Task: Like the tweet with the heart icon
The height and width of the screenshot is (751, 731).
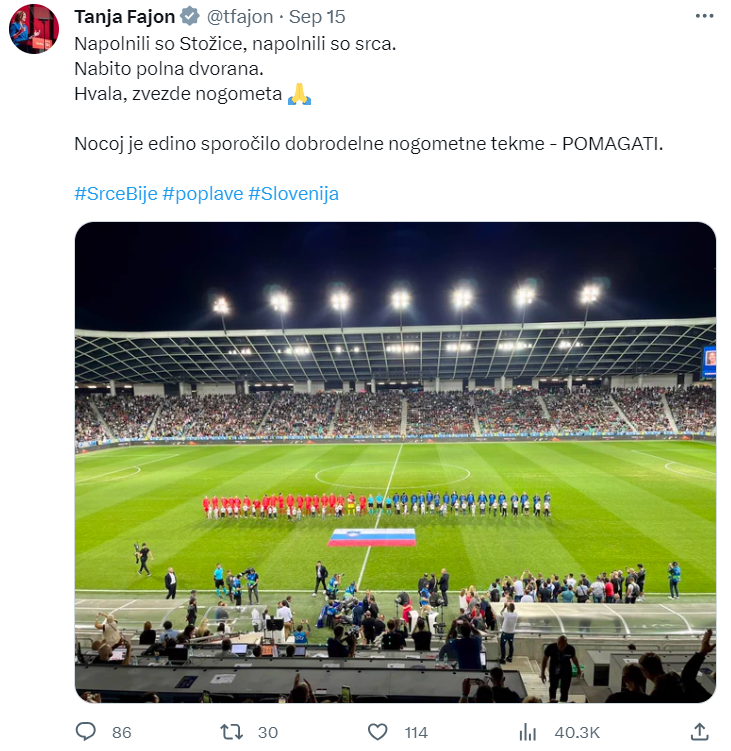Action: (378, 732)
